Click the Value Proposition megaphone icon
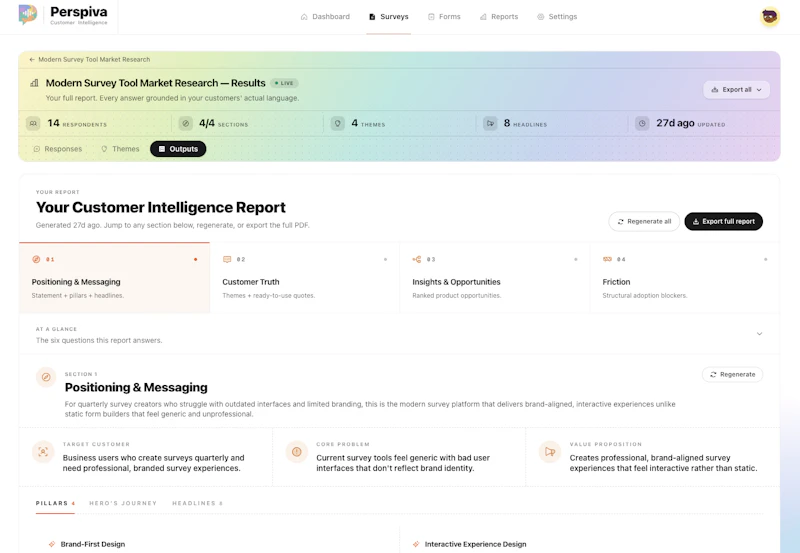 click(549, 452)
